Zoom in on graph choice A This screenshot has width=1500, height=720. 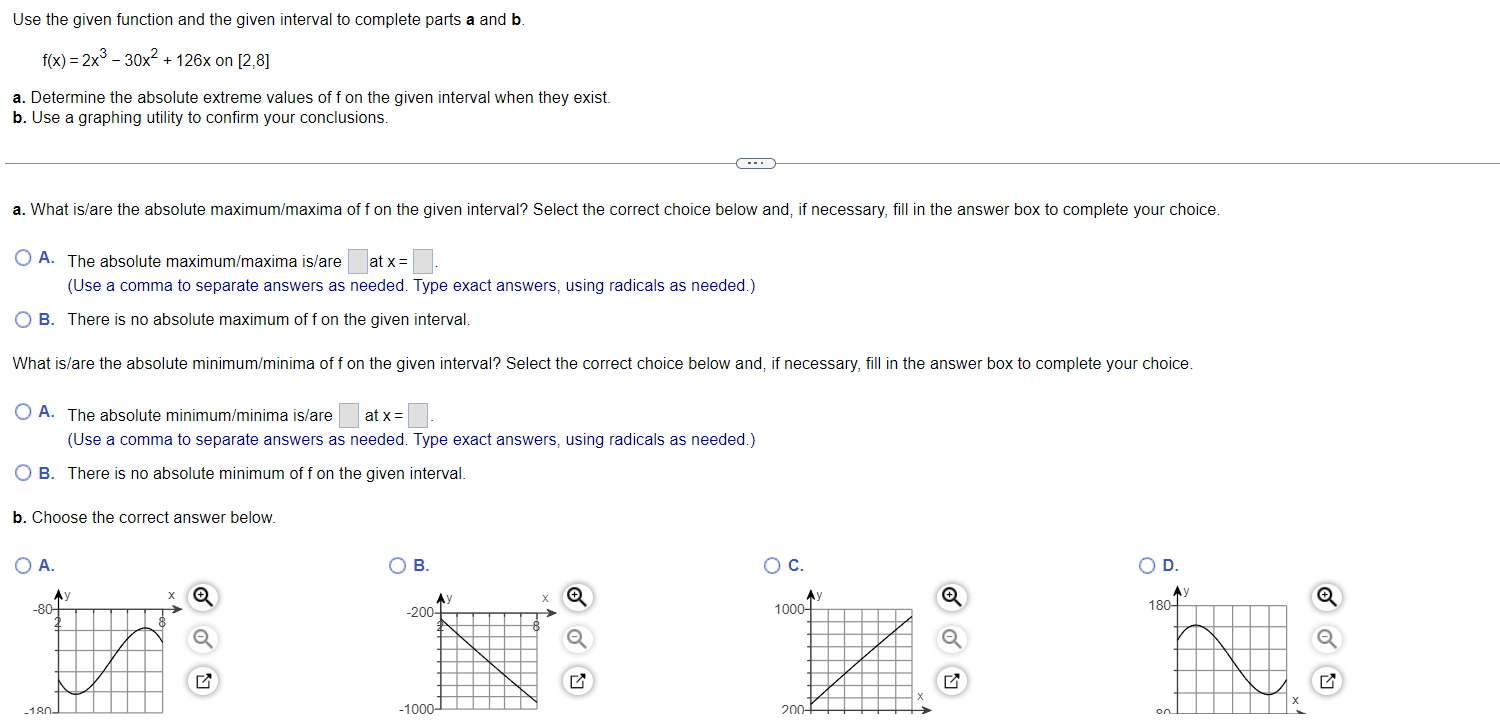201,596
